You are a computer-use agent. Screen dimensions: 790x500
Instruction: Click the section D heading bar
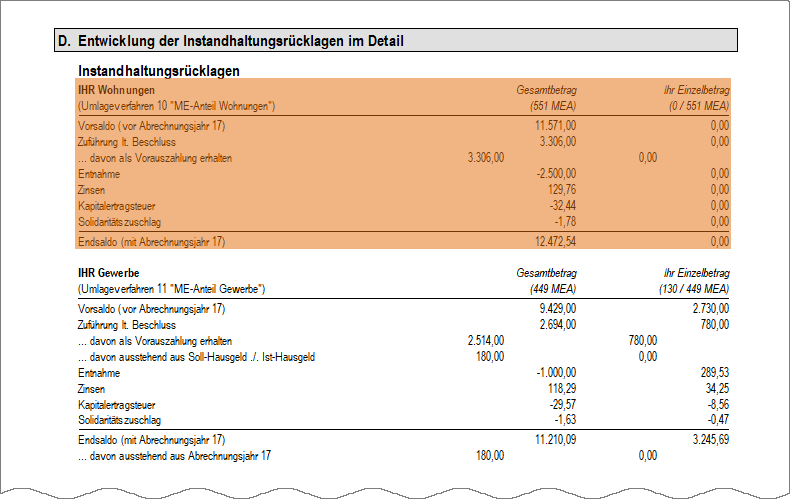[x=396, y=40]
